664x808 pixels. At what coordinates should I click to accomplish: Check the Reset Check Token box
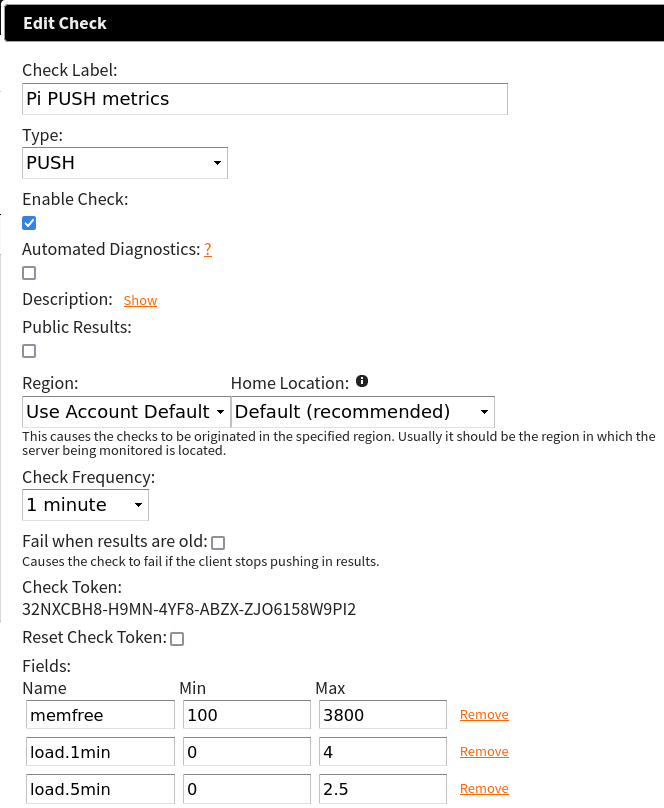(177, 639)
